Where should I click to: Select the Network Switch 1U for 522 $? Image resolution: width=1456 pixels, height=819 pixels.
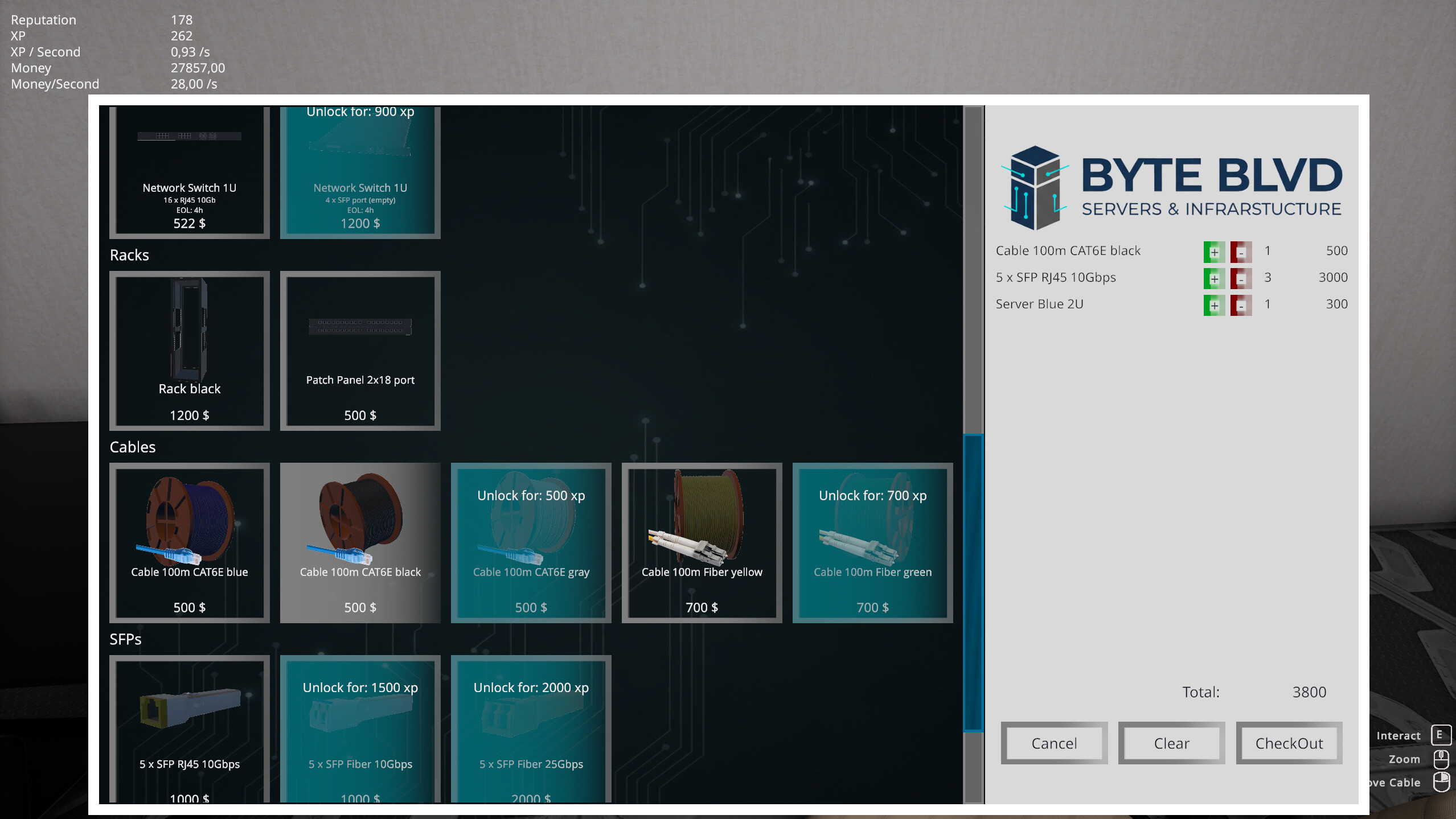(189, 171)
